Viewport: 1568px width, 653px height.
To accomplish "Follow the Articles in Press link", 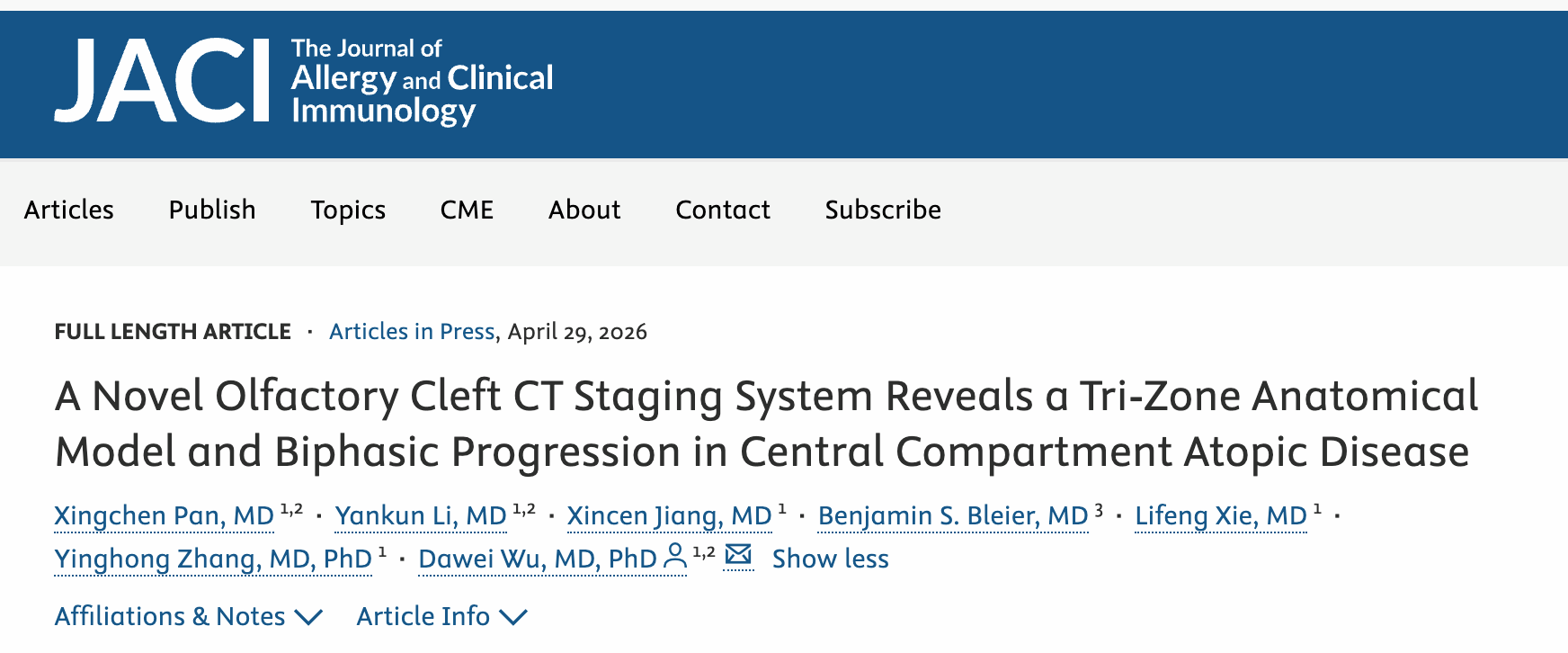I will pos(412,332).
